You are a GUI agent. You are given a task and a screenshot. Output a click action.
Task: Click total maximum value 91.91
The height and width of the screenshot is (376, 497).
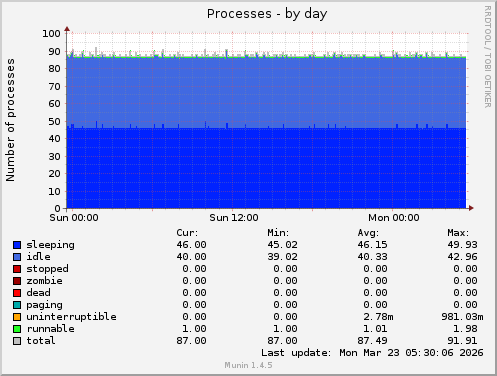click(x=463, y=341)
